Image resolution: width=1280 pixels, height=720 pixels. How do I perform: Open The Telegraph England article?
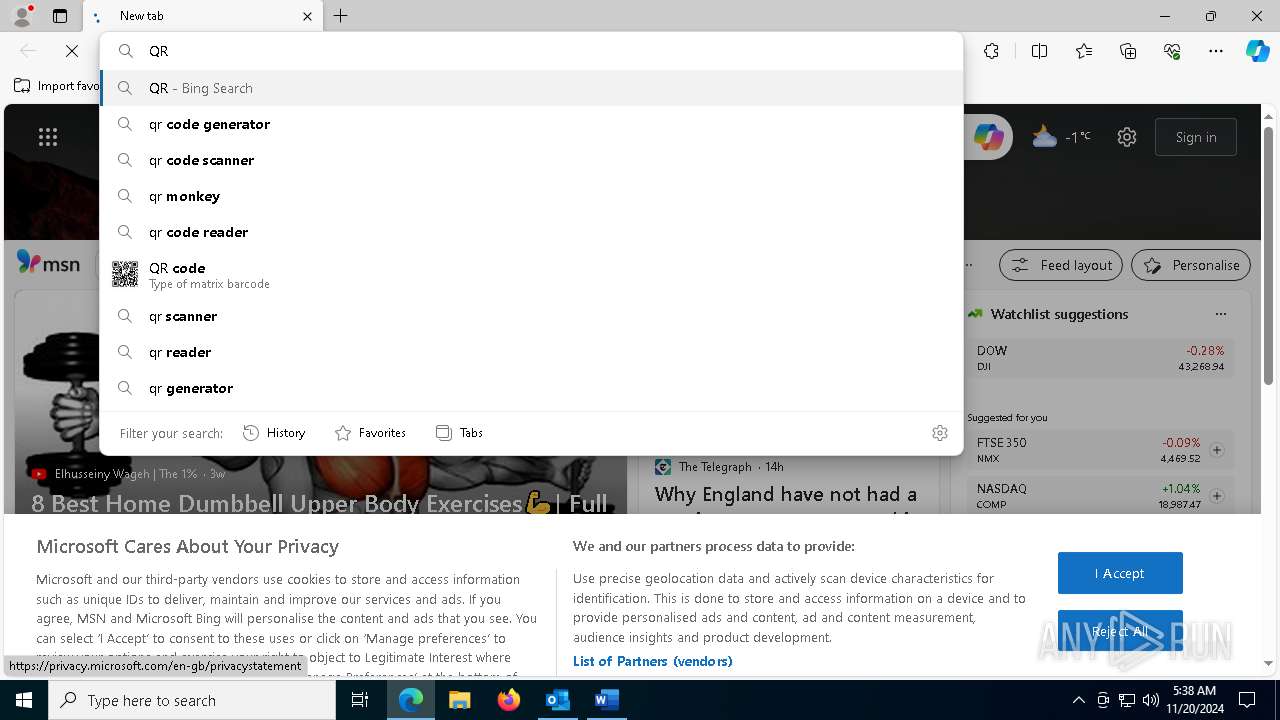(786, 495)
